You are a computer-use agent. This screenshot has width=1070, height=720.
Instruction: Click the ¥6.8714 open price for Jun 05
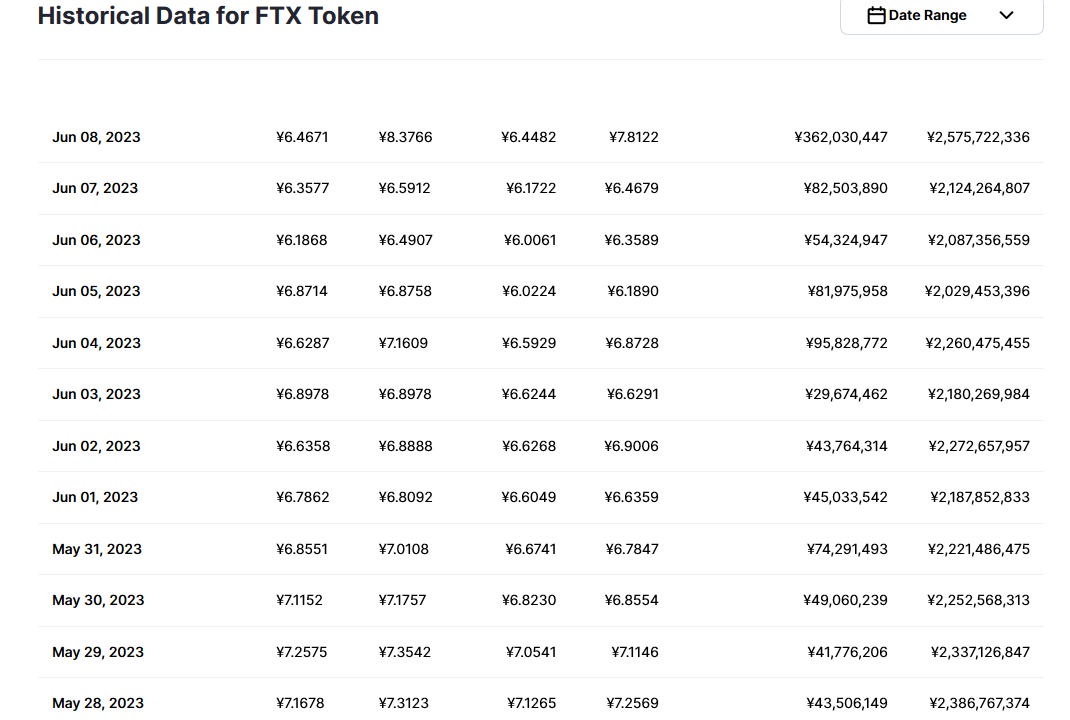coord(302,291)
